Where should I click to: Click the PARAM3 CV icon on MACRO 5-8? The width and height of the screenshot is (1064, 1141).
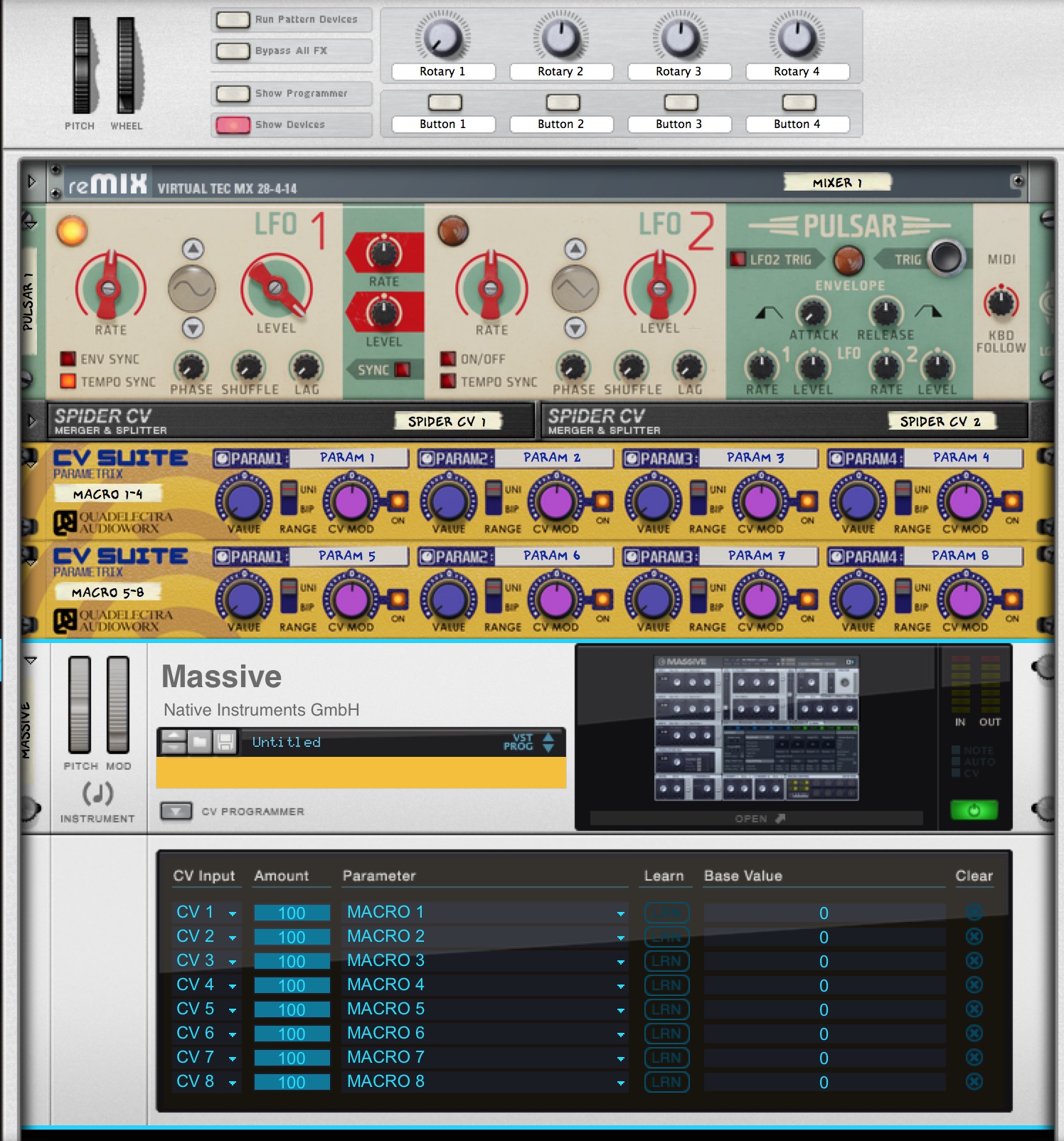click(x=632, y=557)
